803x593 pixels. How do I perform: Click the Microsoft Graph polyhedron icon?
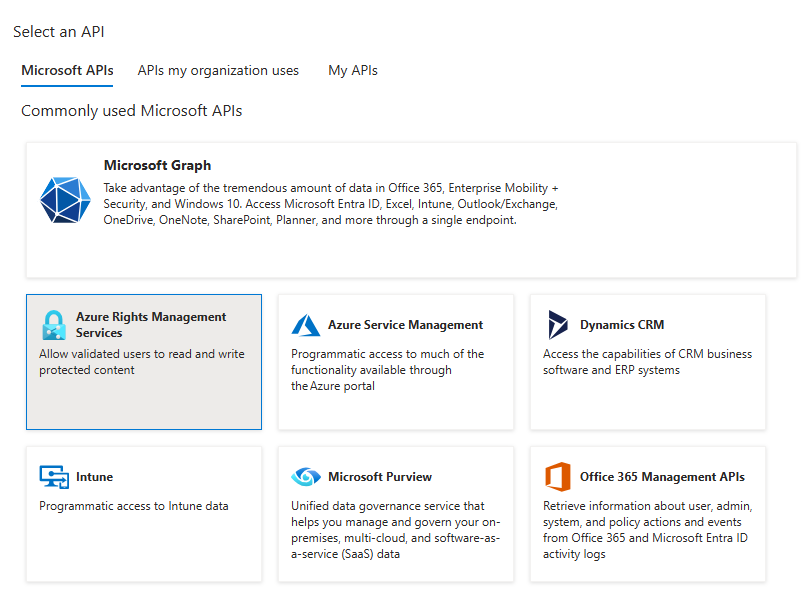coord(66,200)
